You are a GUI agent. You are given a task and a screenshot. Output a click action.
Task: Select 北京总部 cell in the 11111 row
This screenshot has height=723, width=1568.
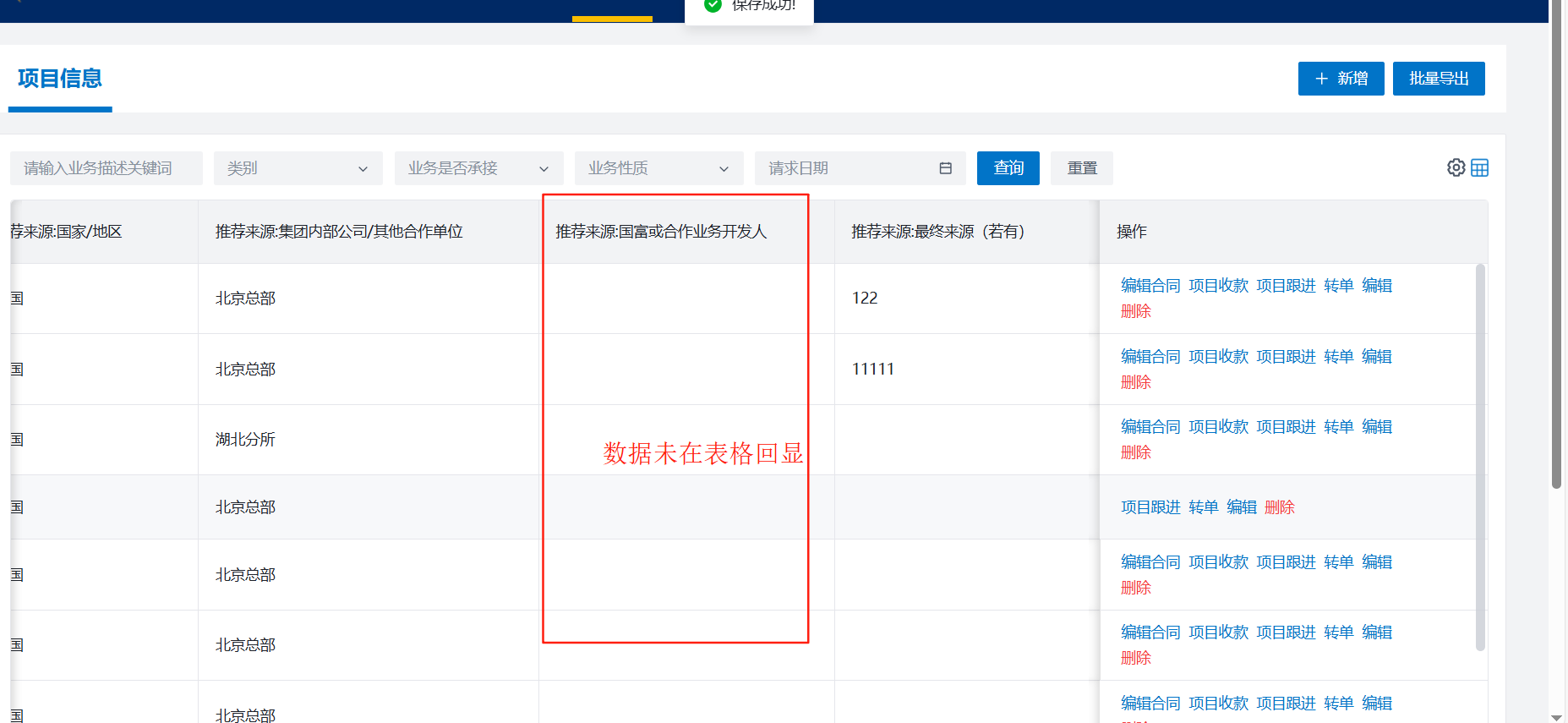[369, 370]
